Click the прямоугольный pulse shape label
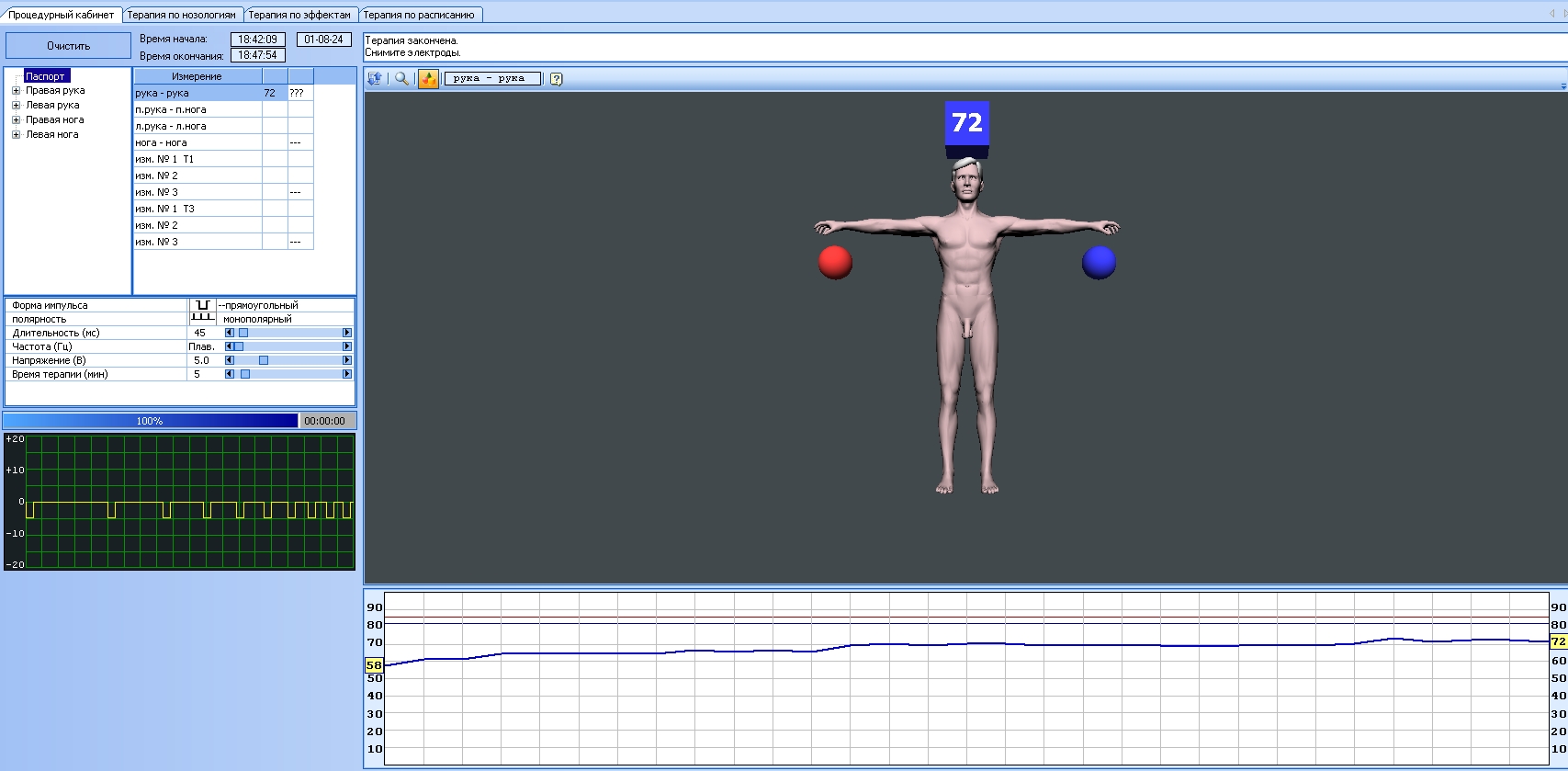1568x771 pixels. pos(258,305)
